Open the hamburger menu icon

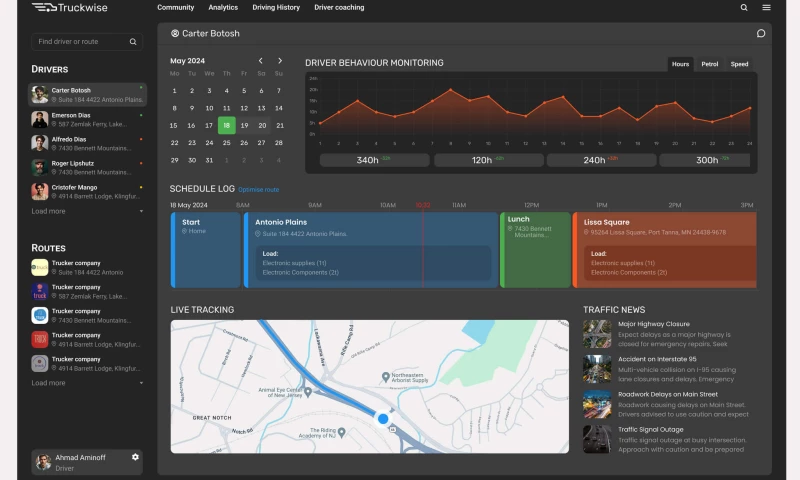click(x=766, y=7)
